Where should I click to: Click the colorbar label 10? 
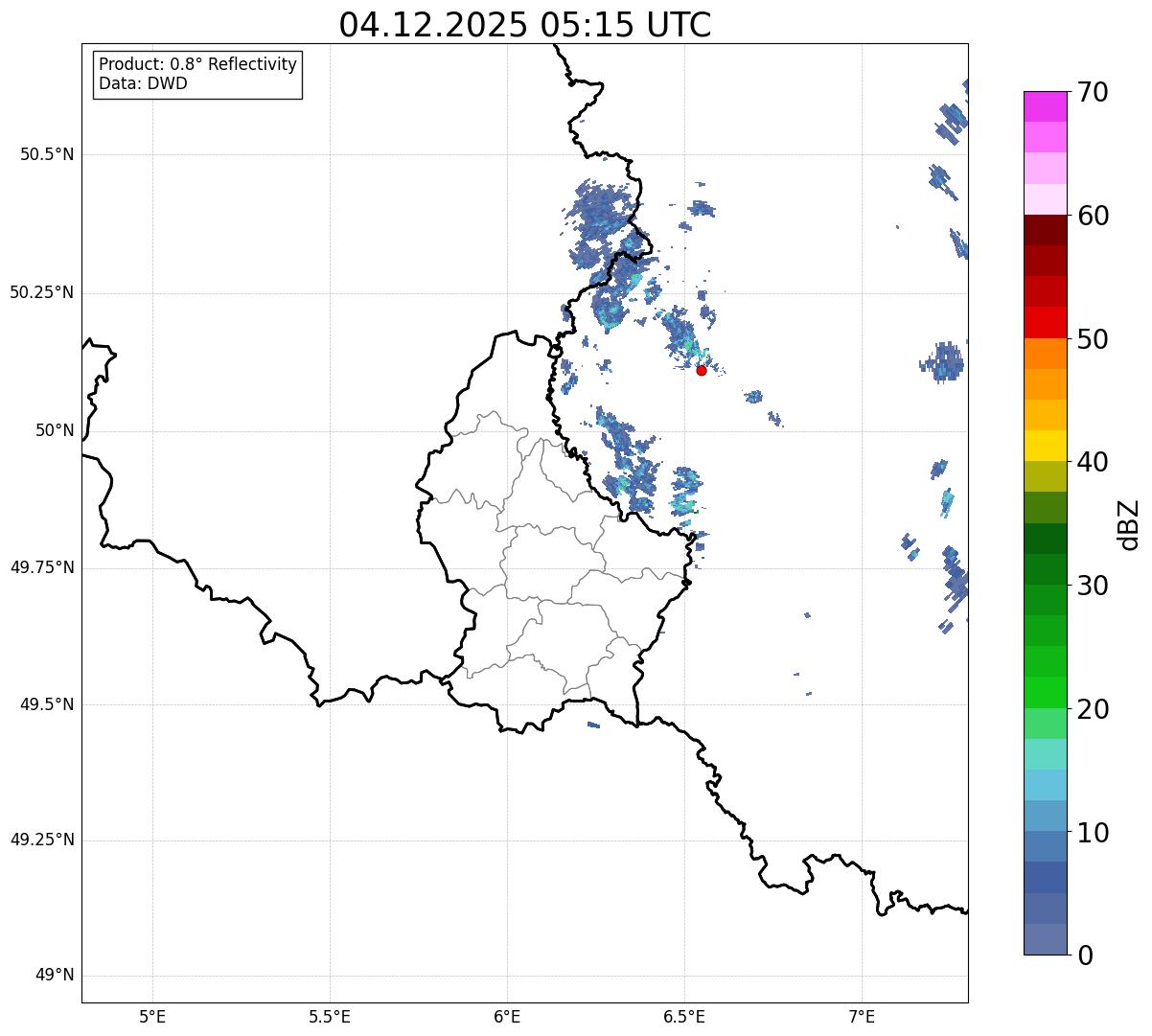[x=1093, y=833]
